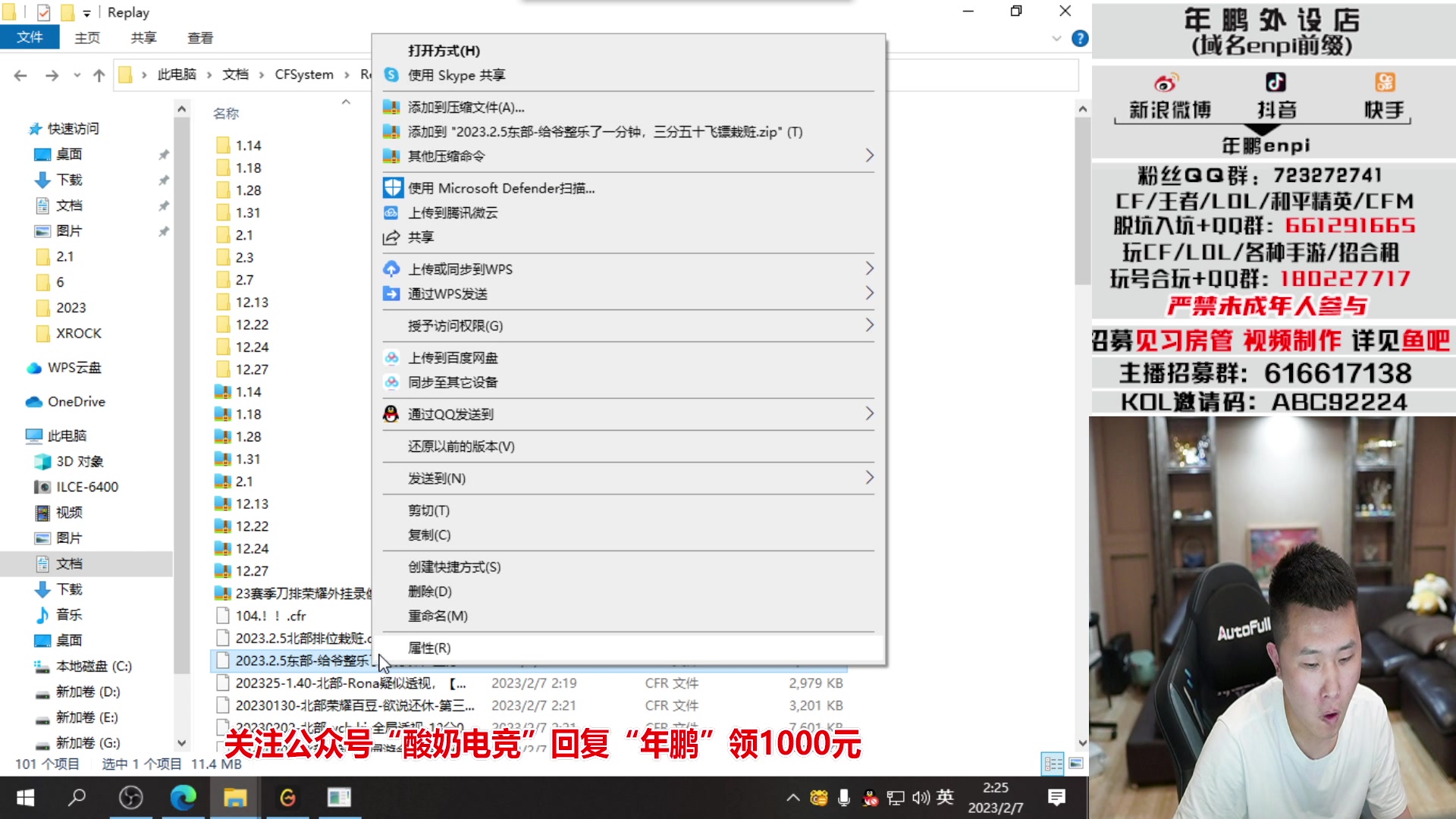Select 重命名(M) in context menu
The height and width of the screenshot is (819, 1456).
coord(438,616)
